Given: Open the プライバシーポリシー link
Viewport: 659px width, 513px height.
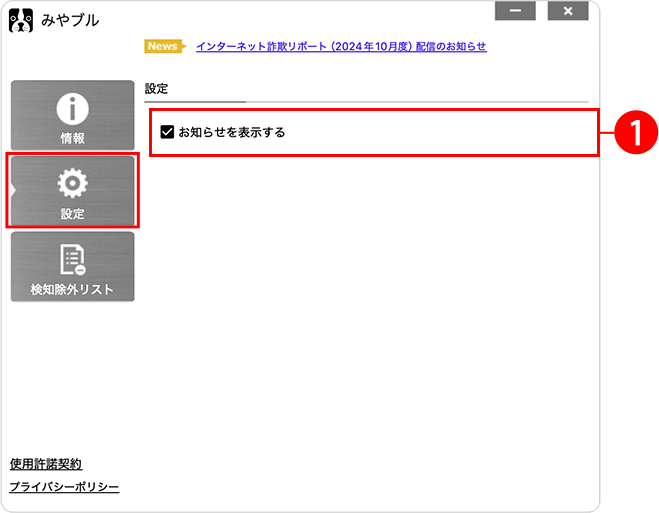Looking at the screenshot, I should [64, 487].
